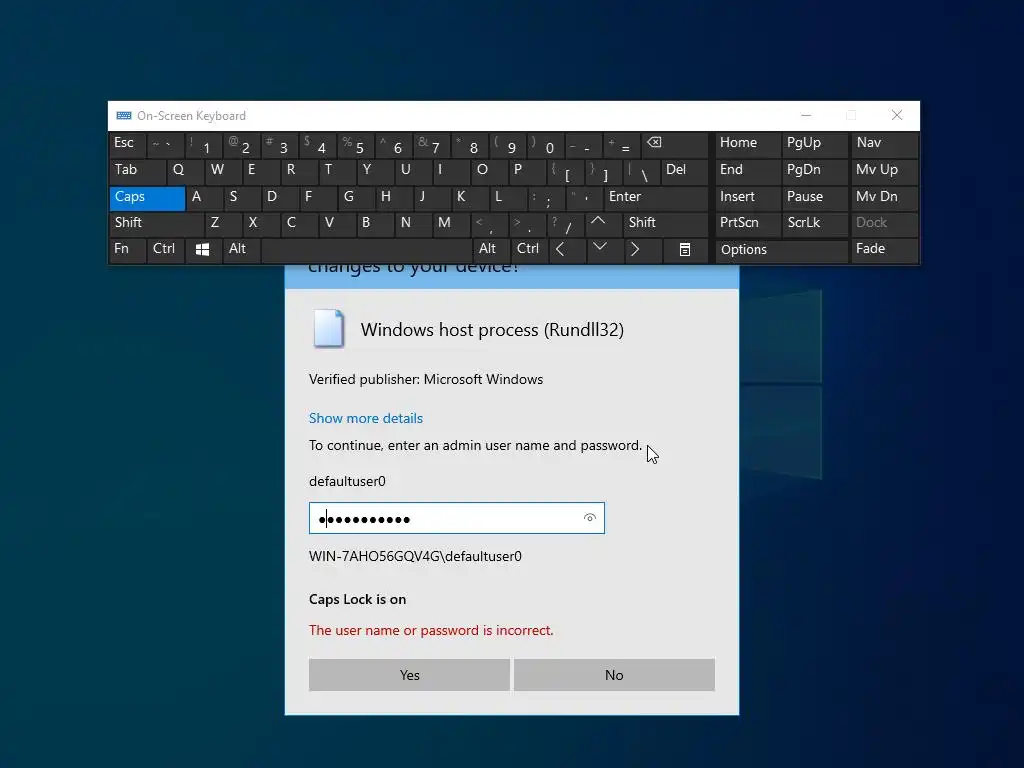This screenshot has width=1024, height=768.
Task: Tap the PgUp key
Action: click(814, 144)
